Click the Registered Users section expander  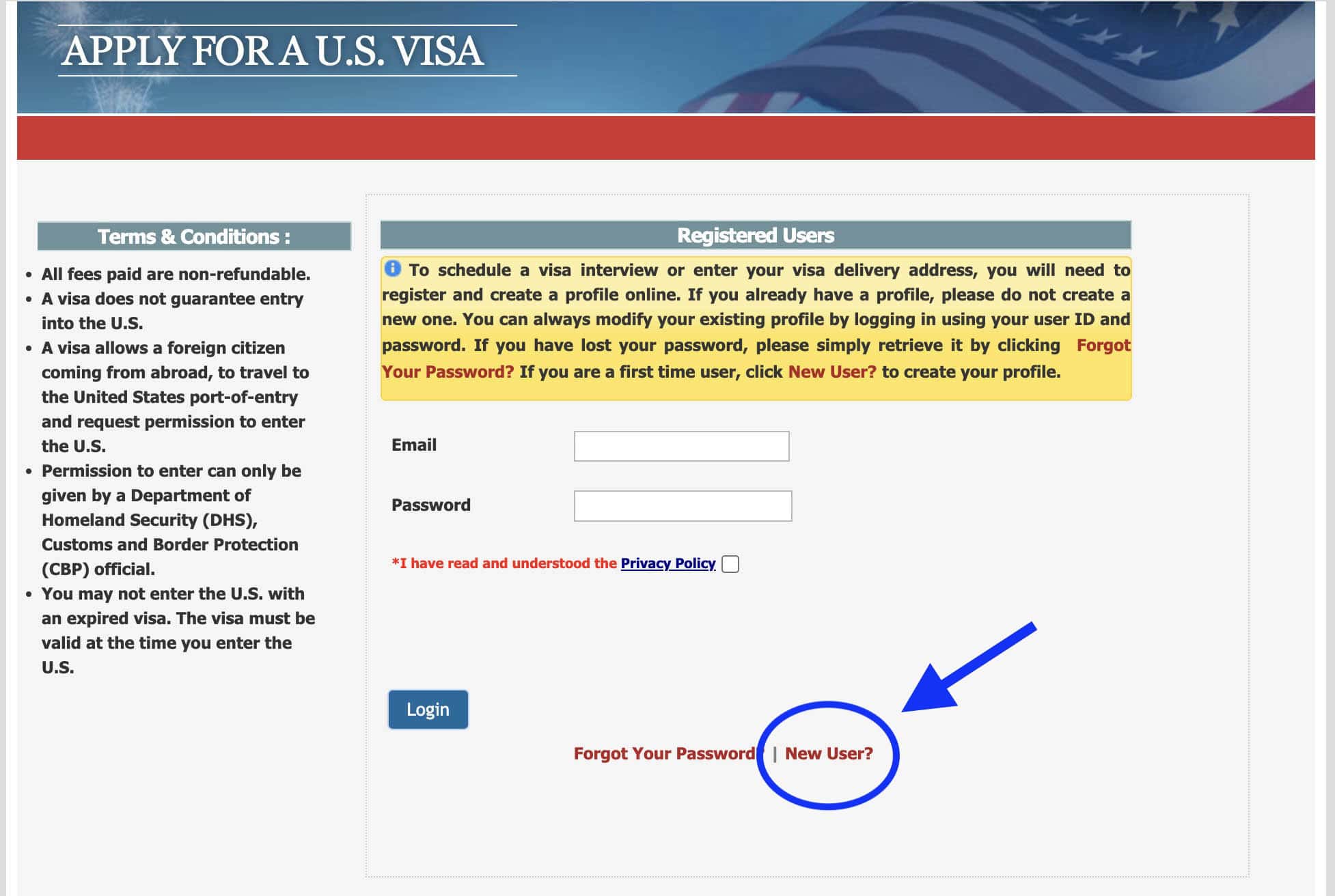point(757,235)
